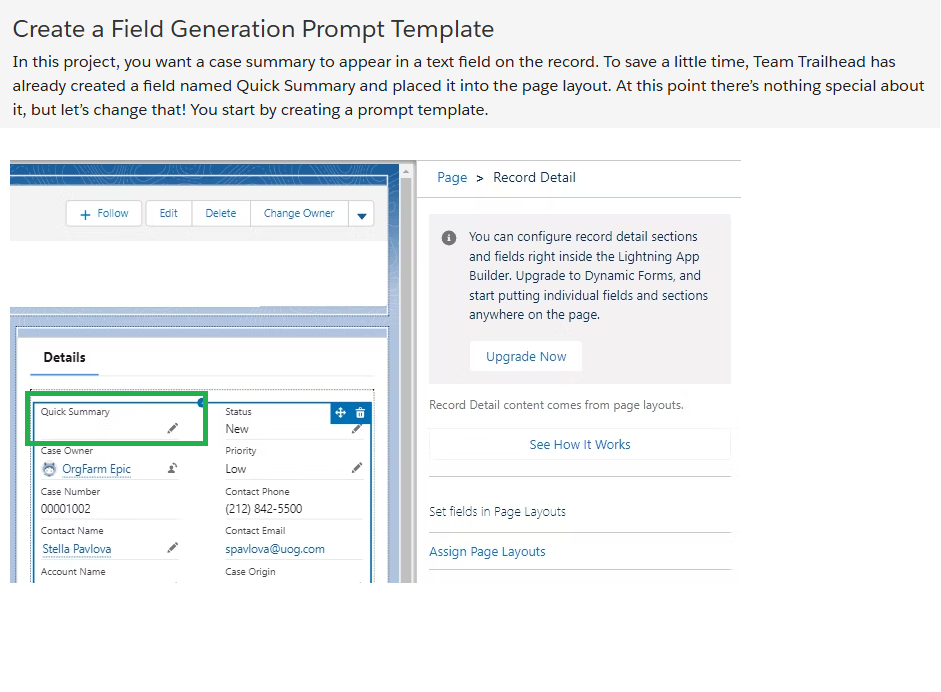Viewport: 941px width, 692px height.
Task: Click the See How It Works button
Action: (580, 445)
